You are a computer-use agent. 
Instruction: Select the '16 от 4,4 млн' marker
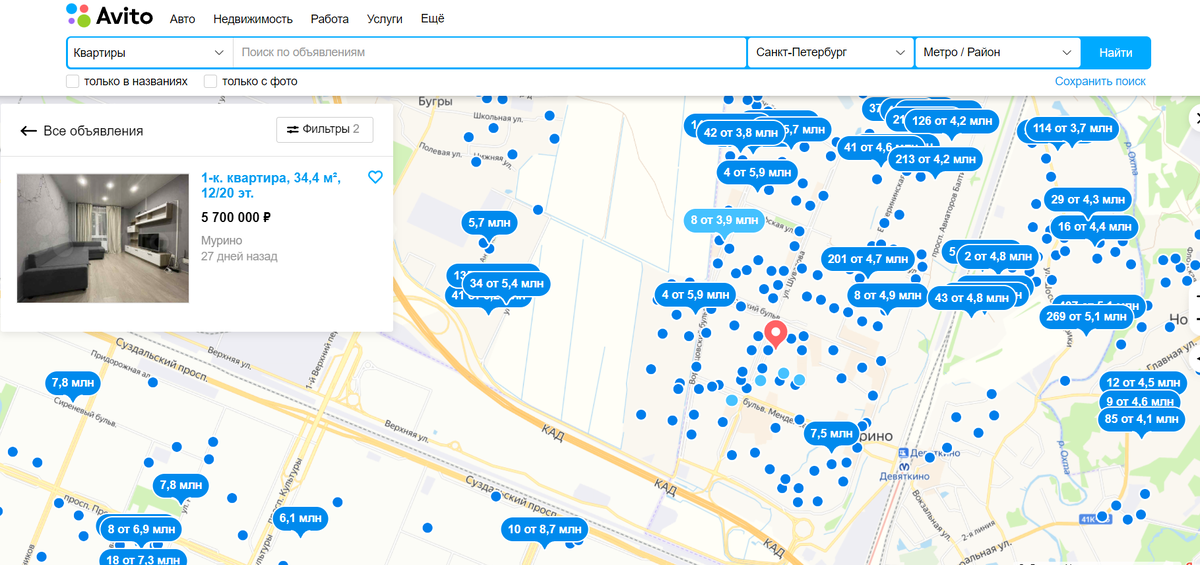pyautogui.click(x=1094, y=227)
